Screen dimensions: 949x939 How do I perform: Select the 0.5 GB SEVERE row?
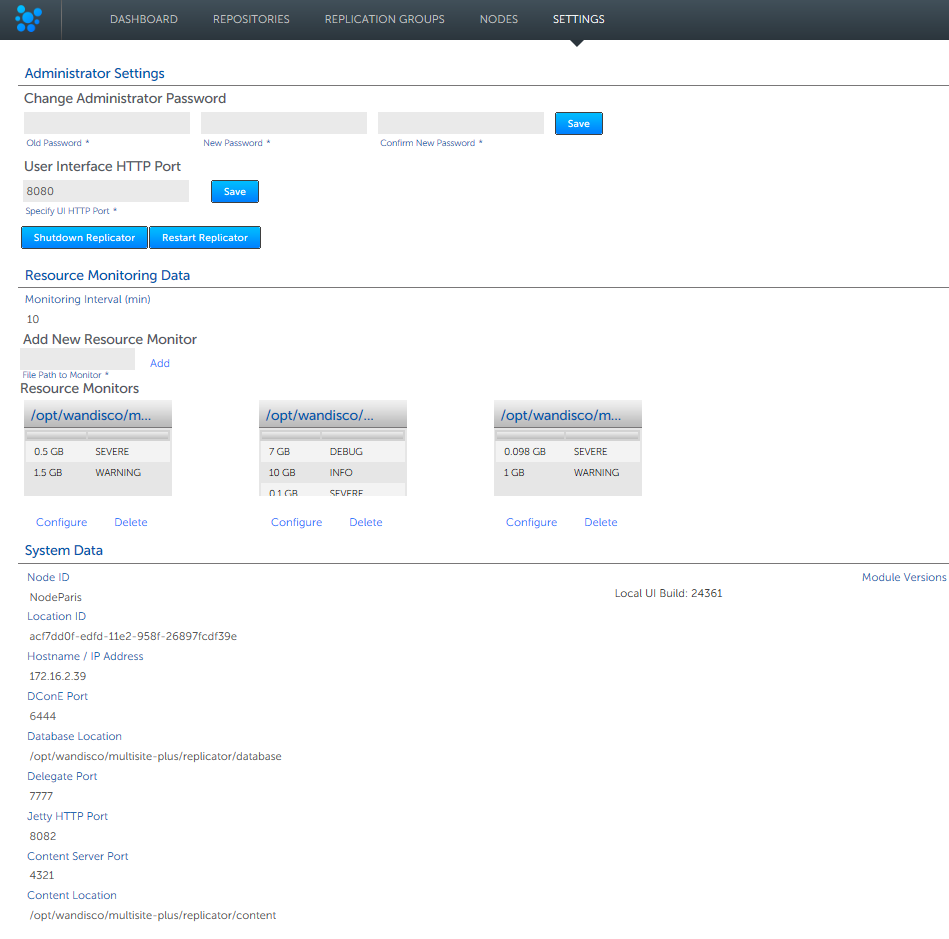(97, 452)
